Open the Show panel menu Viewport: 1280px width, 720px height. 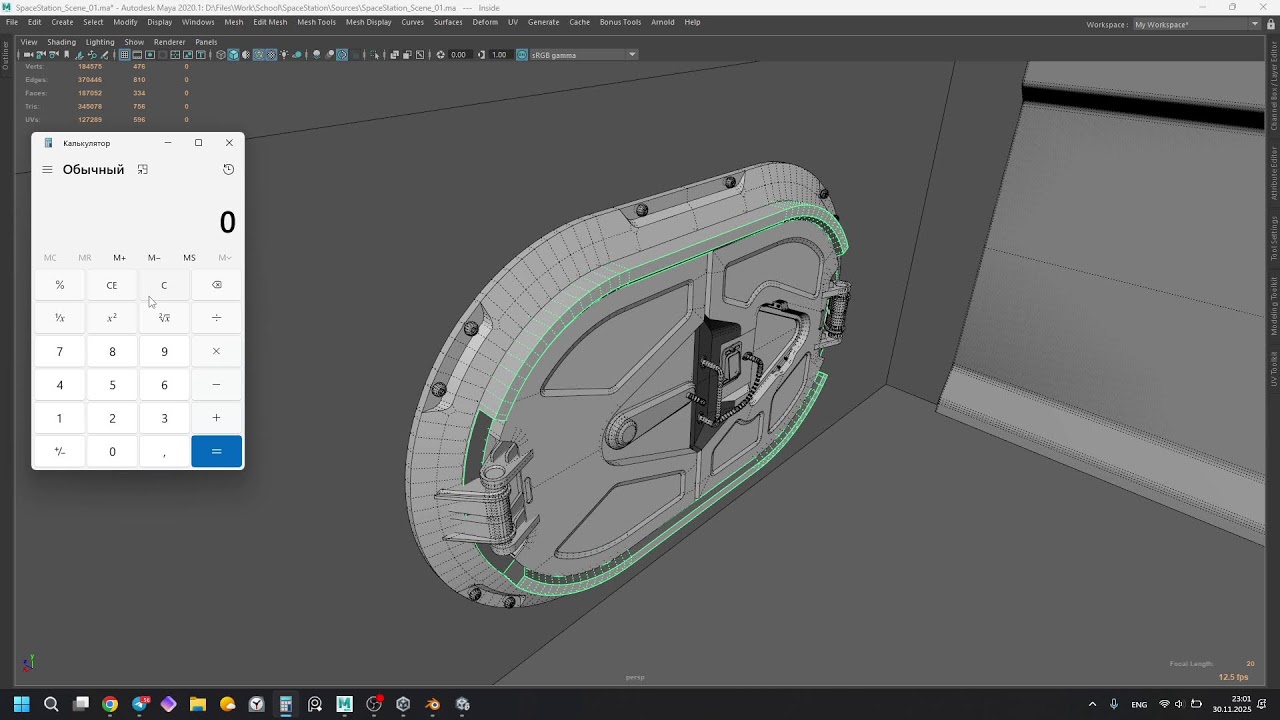point(134,42)
